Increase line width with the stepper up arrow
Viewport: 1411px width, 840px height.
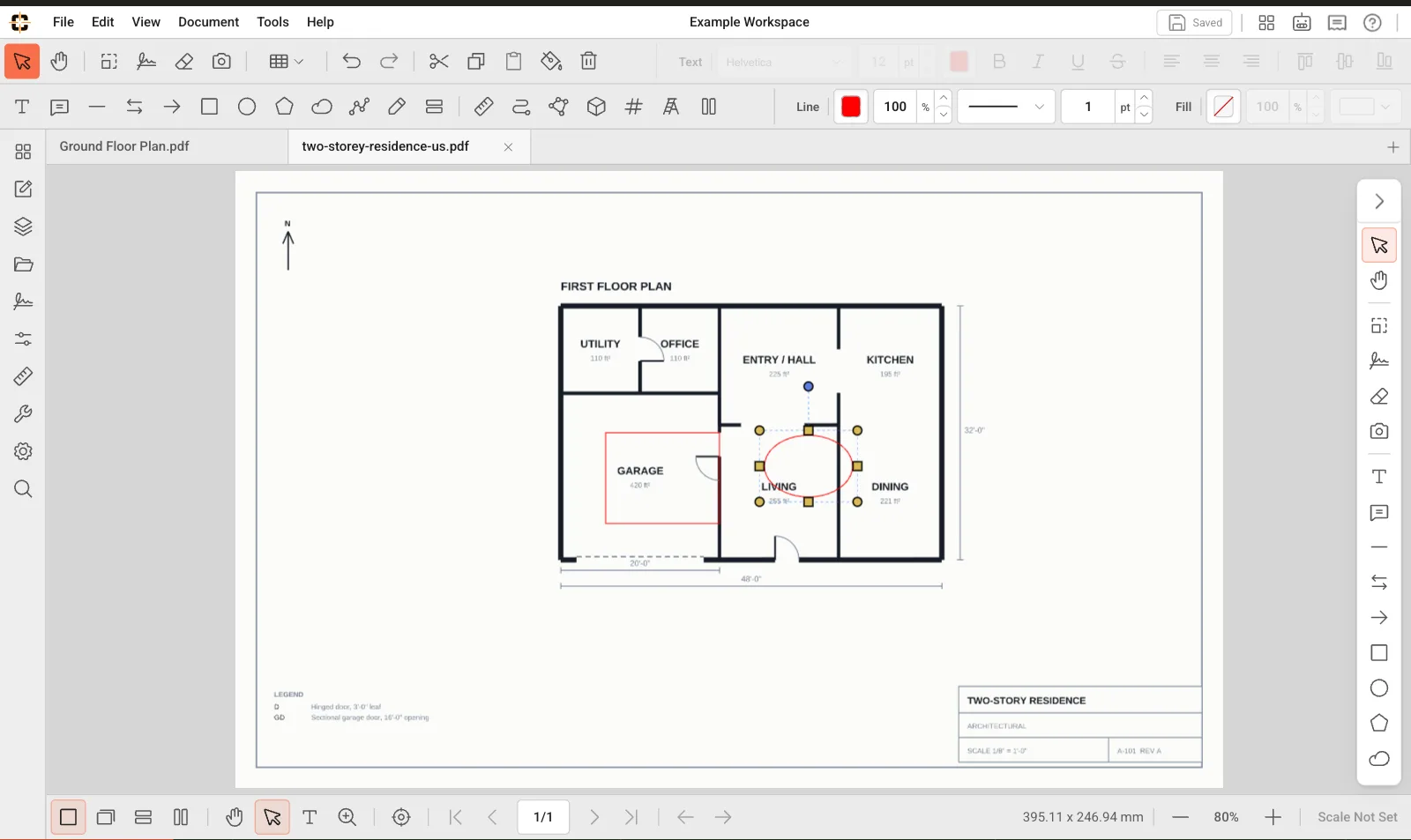point(1144,99)
